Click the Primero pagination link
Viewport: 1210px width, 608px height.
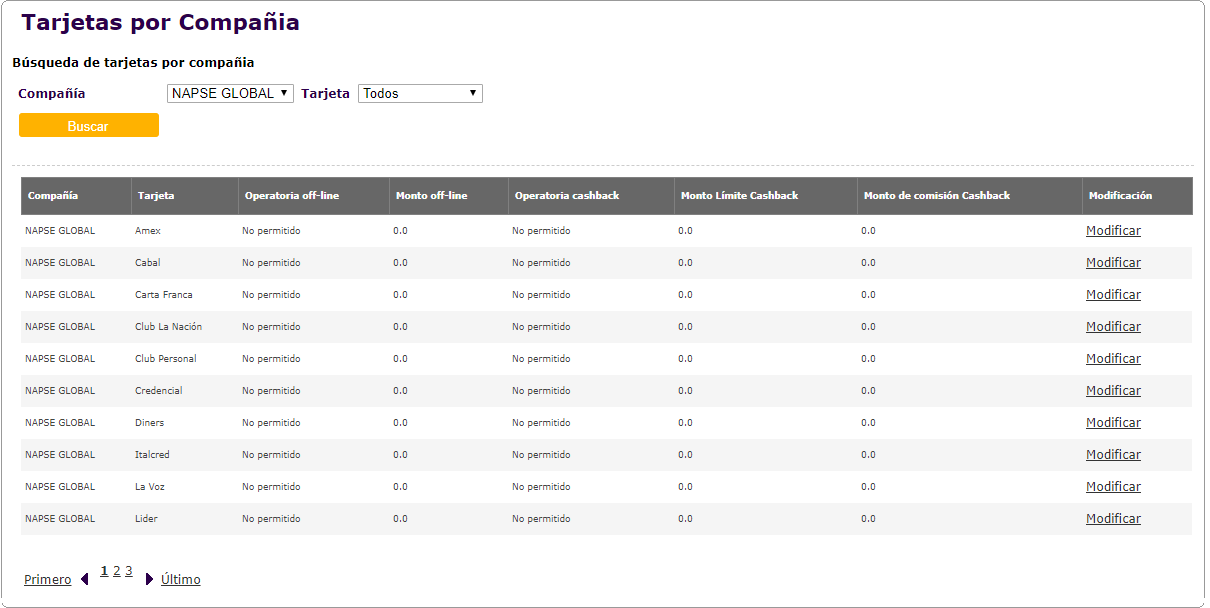(48, 580)
